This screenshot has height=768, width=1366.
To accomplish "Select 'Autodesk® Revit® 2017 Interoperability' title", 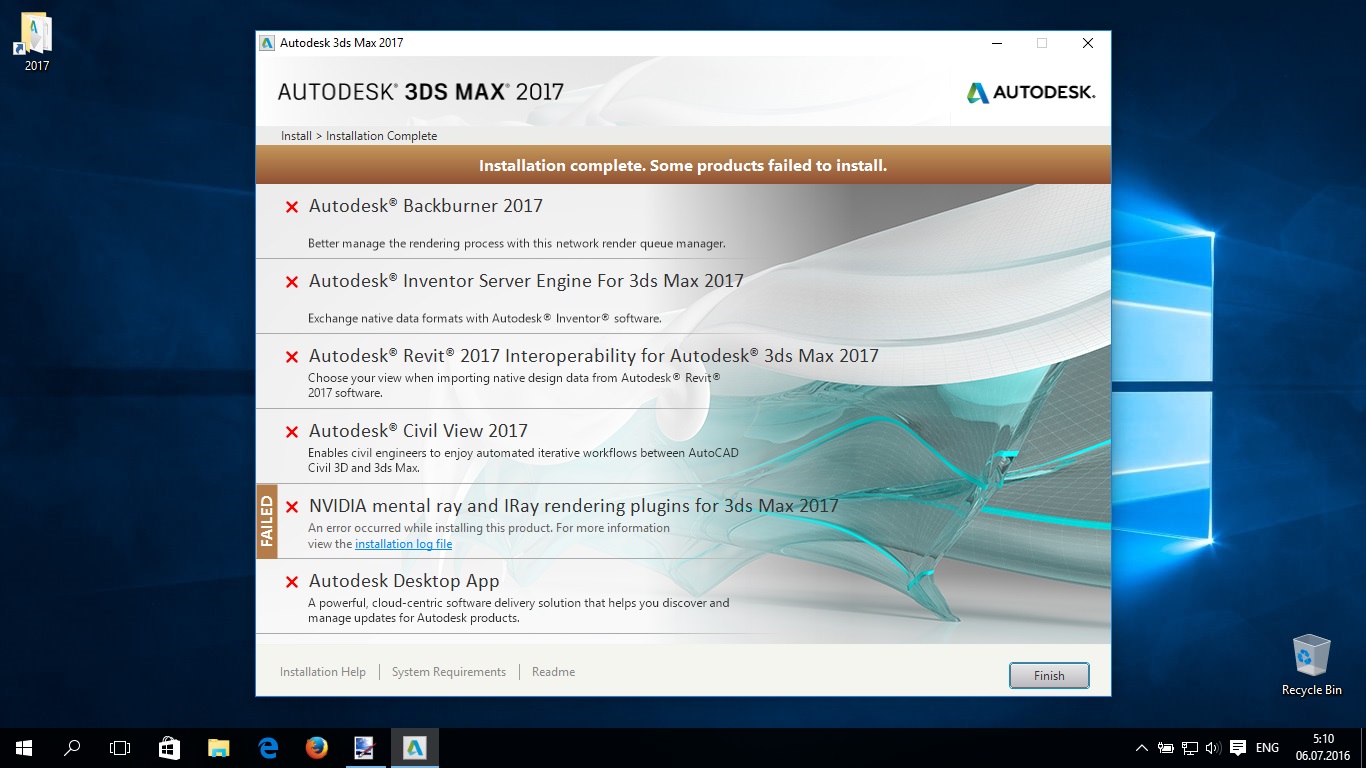I will pos(594,356).
